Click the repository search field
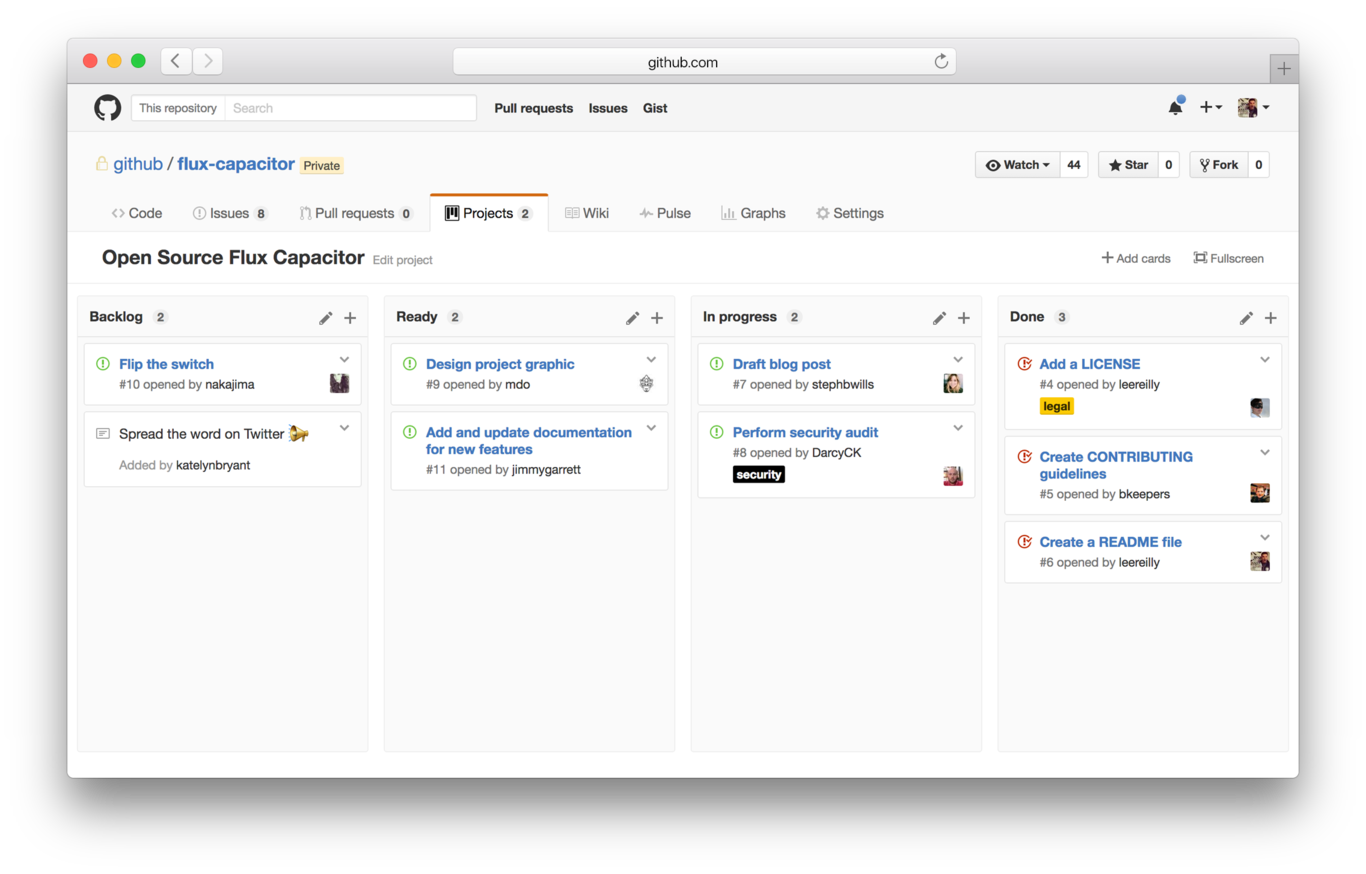This screenshot has width=1366, height=874. pyautogui.click(x=350, y=107)
